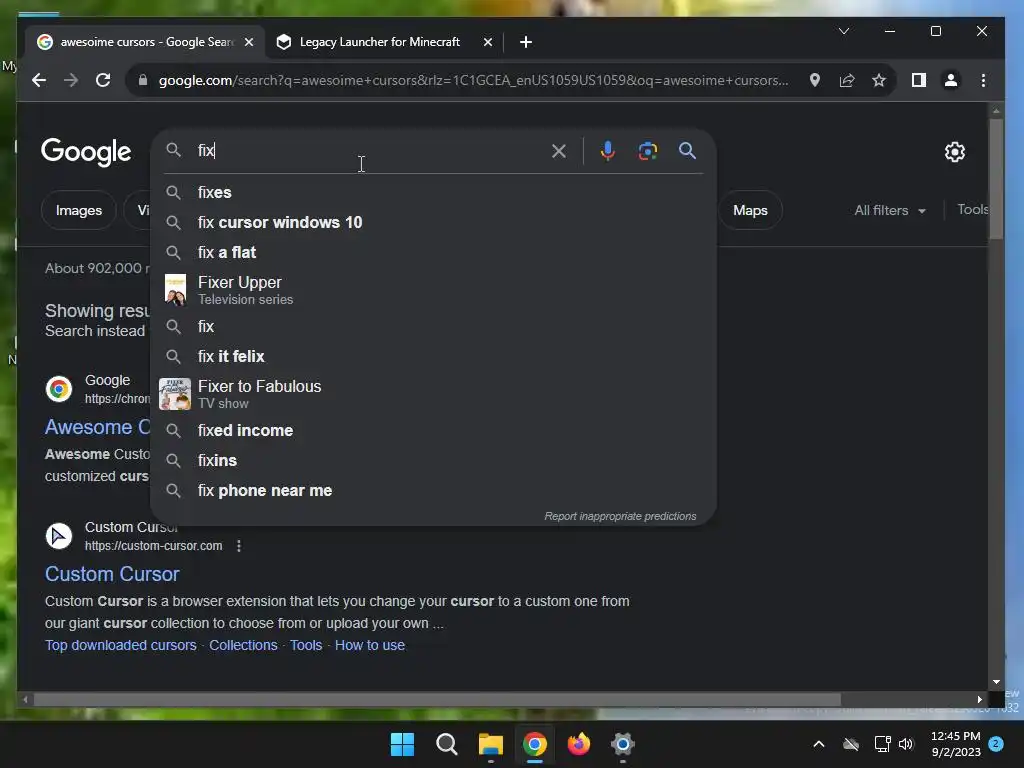Open the Tools option
1024x768 pixels.
pyautogui.click(x=972, y=210)
